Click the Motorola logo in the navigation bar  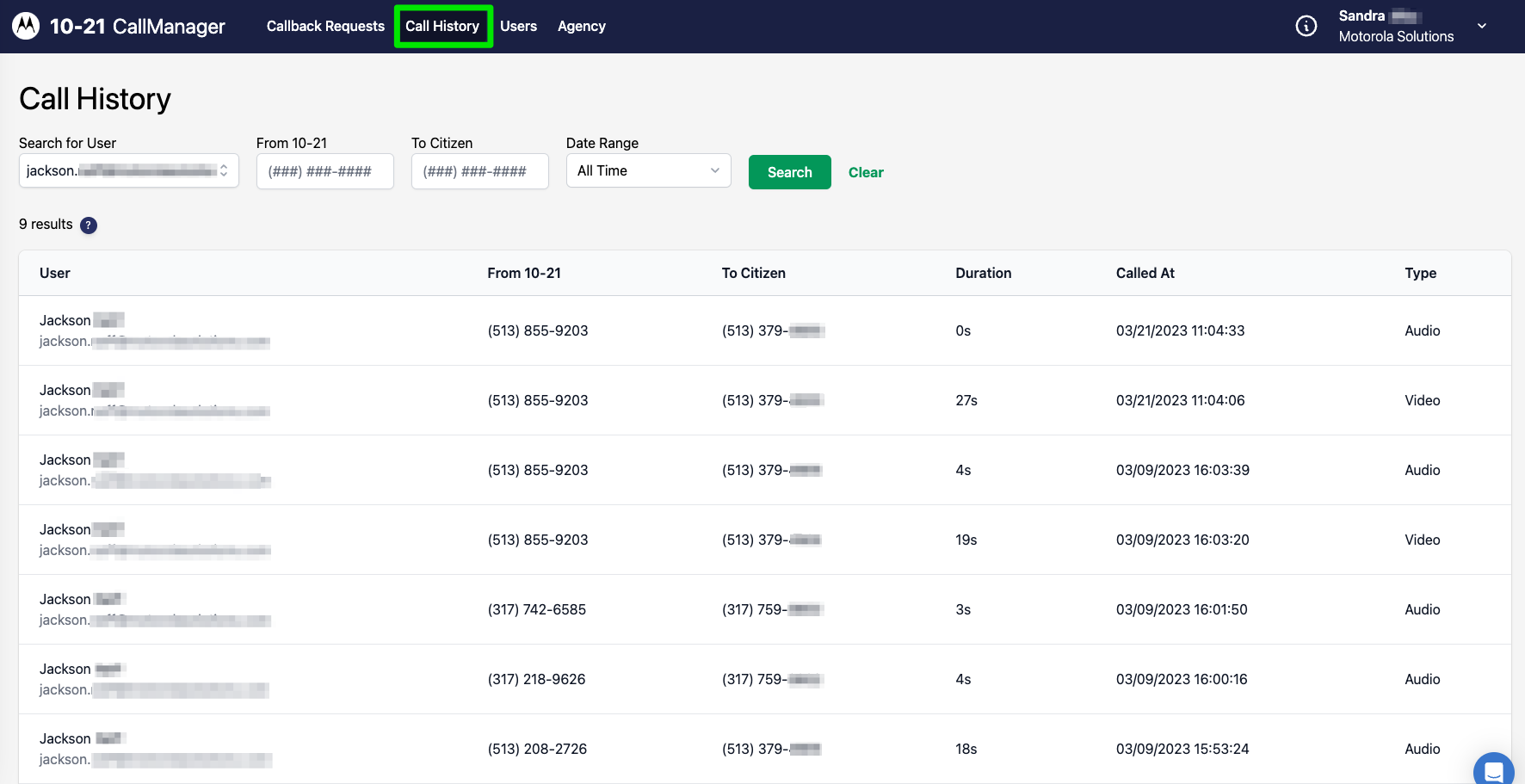26,26
